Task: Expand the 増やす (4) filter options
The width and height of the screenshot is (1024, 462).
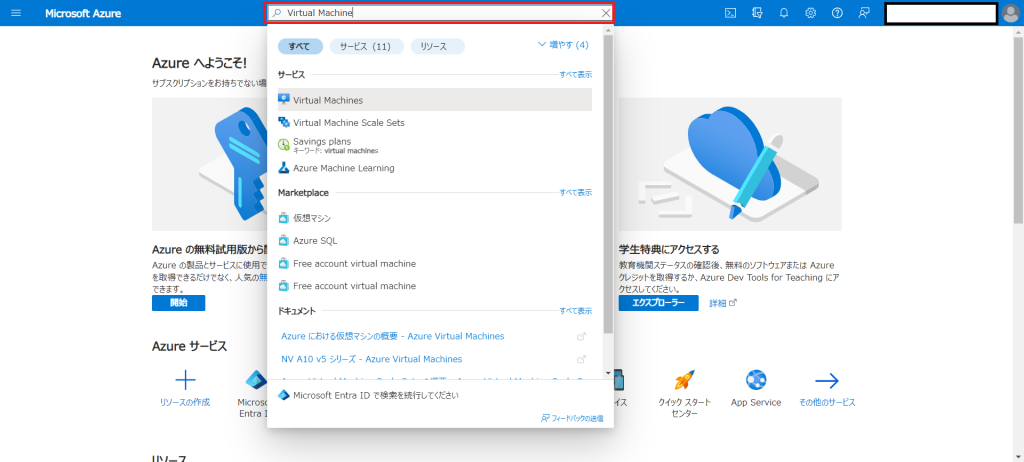Action: 563,44
